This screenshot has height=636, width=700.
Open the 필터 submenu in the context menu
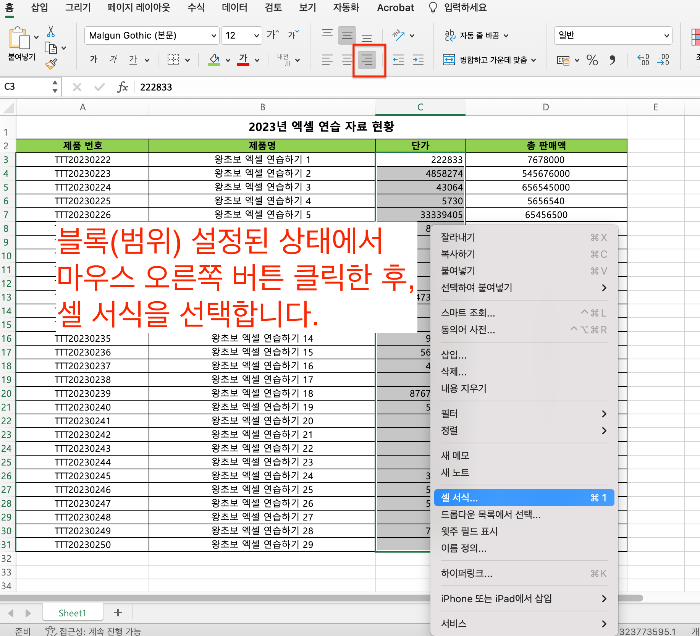tap(524, 414)
